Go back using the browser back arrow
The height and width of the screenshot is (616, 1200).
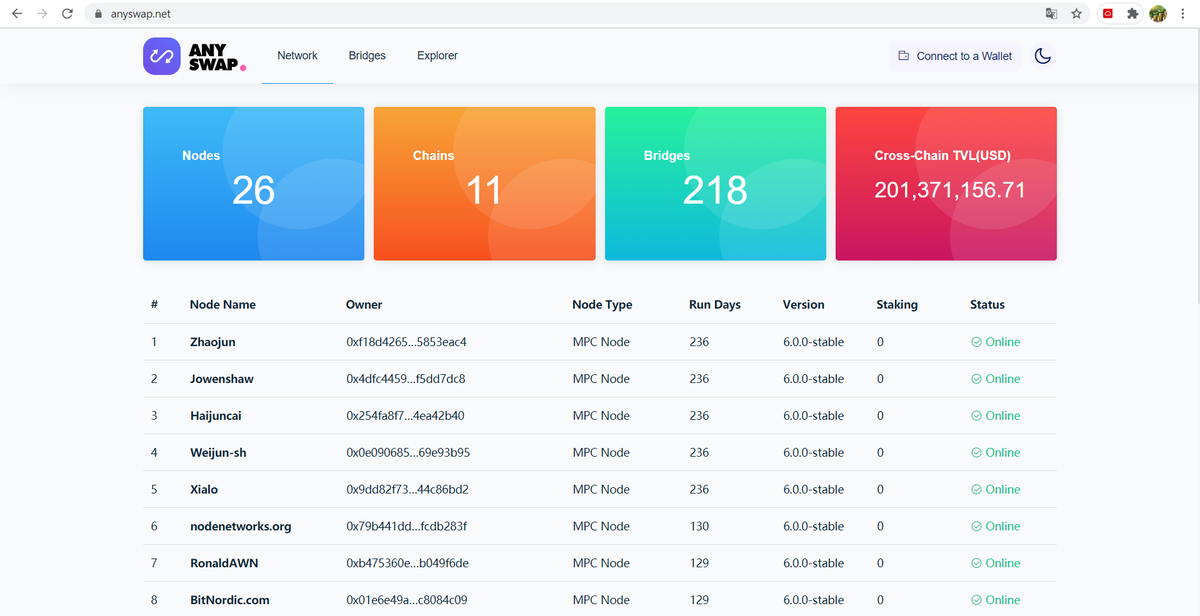[17, 14]
